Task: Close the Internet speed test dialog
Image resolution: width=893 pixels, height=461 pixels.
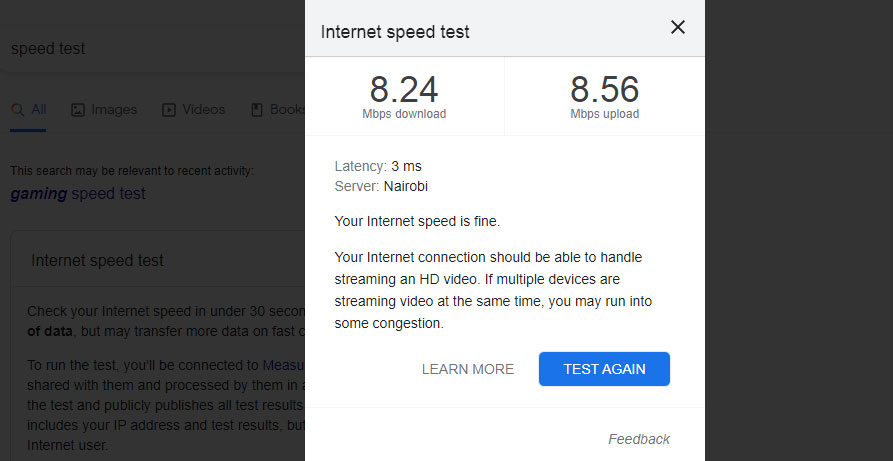Action: 678,28
